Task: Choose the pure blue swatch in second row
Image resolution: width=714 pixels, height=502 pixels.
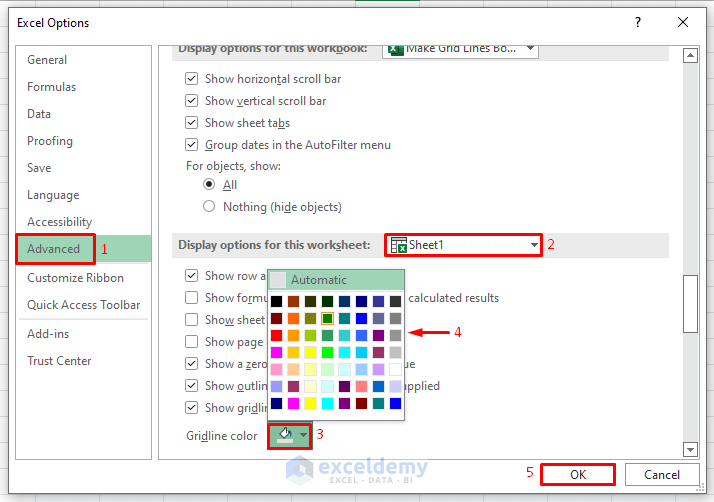Action: pyautogui.click(x=362, y=318)
